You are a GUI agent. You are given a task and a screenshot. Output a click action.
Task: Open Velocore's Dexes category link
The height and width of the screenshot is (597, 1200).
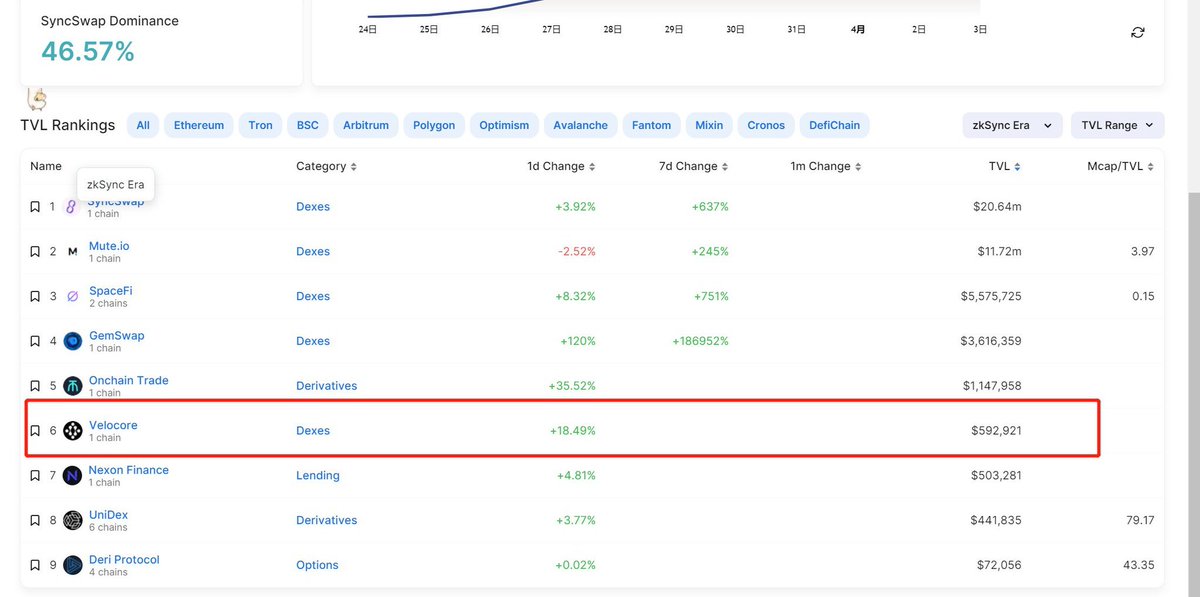coord(313,431)
